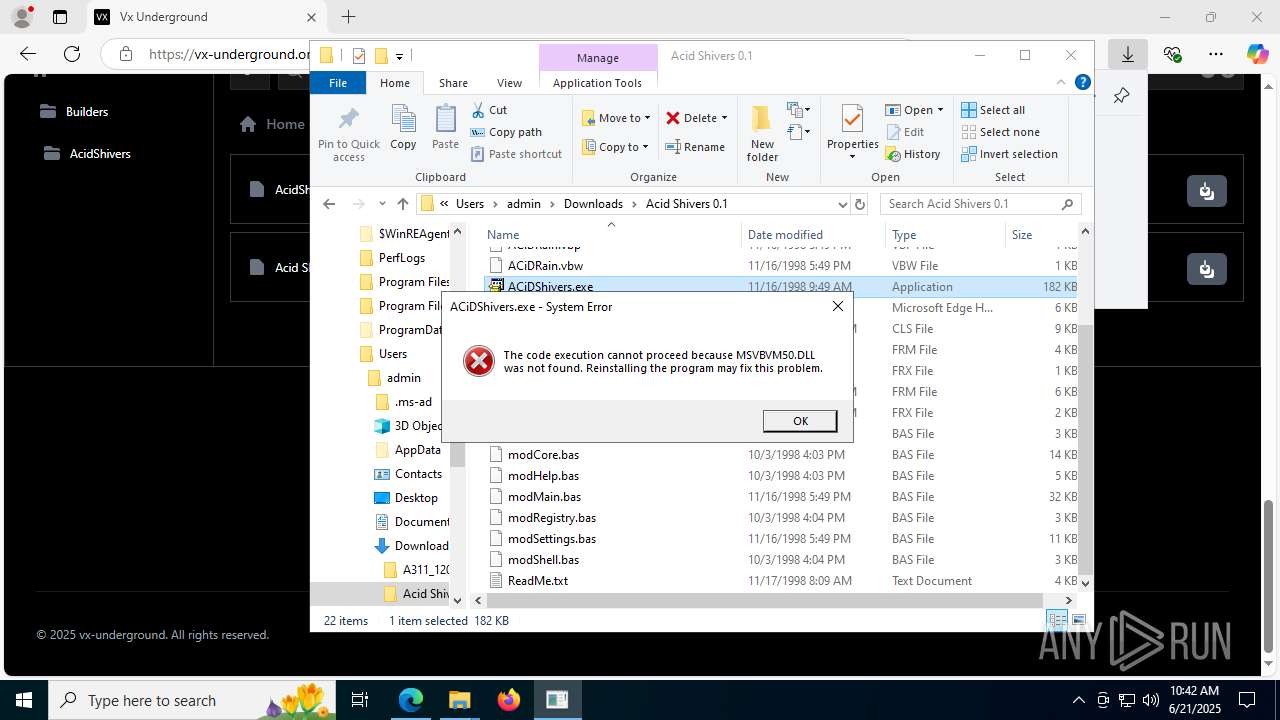This screenshot has width=1280, height=720.
Task: Click admin in the address breadcrumb
Action: point(523,204)
